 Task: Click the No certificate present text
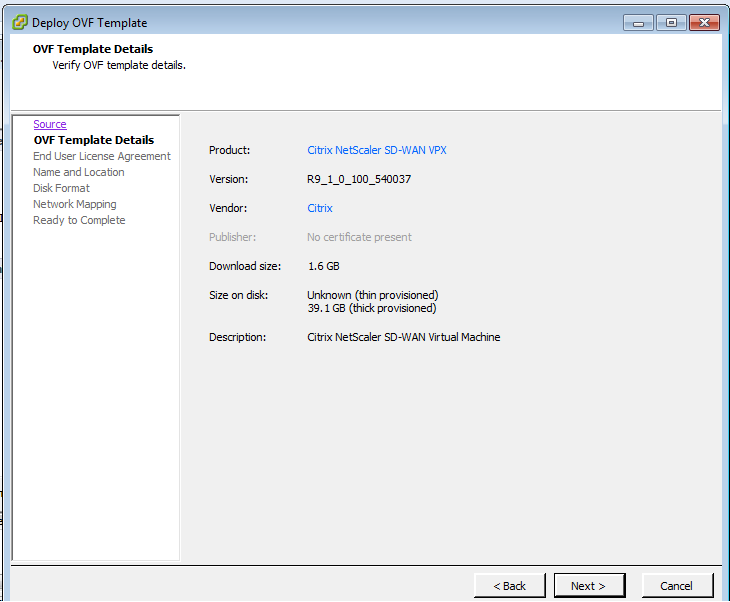point(359,237)
